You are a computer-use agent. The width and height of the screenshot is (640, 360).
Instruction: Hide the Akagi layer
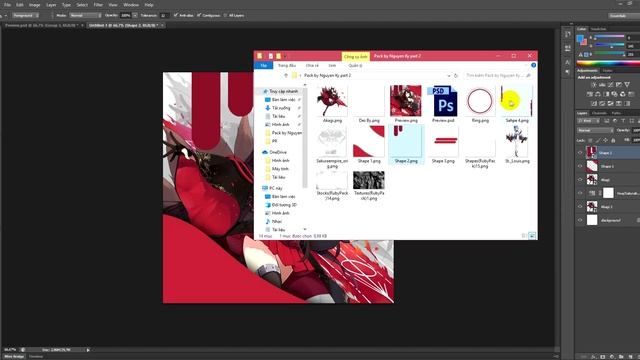(580, 180)
